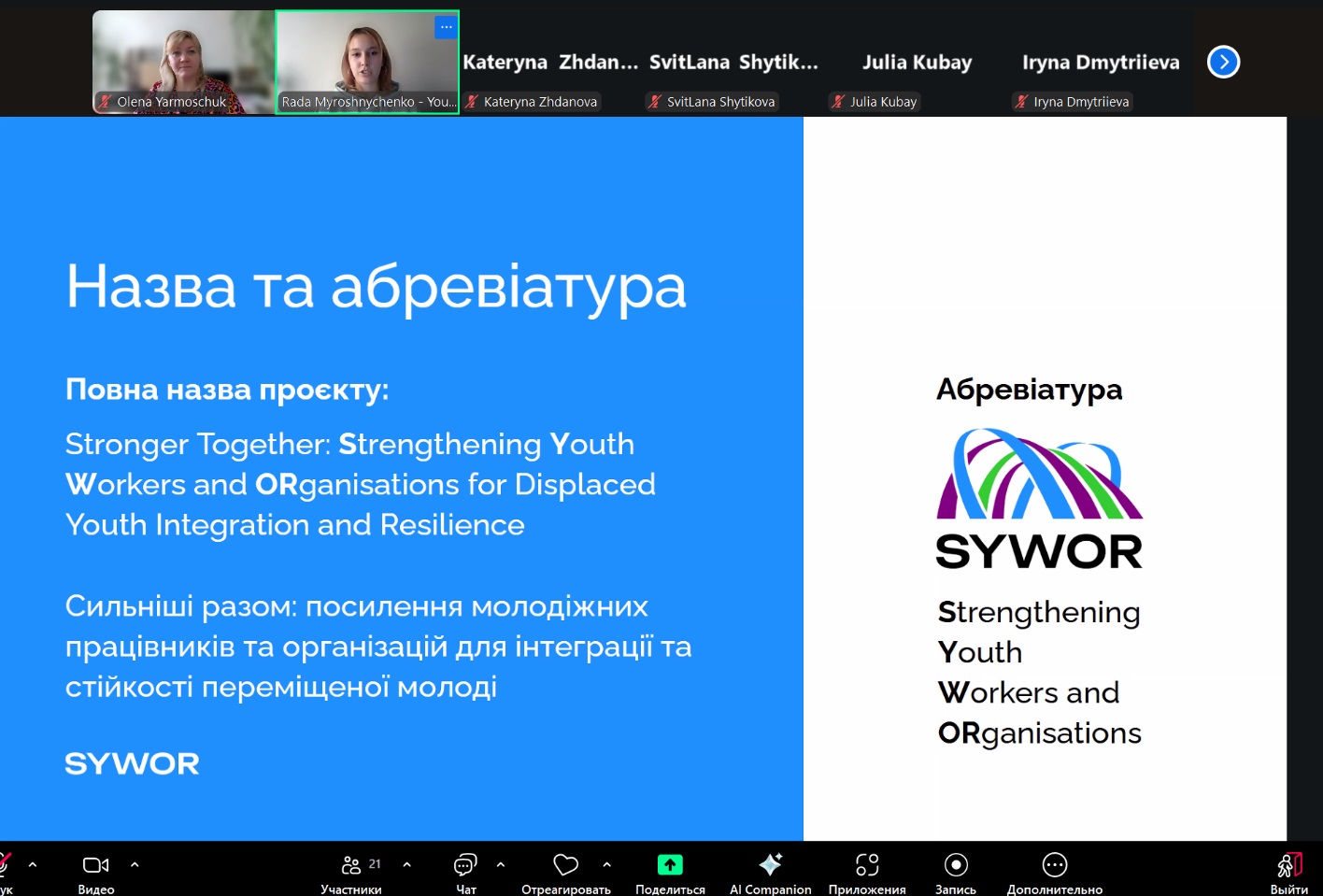Expand the audio options arrow beside microphone
Screen dimensions: 1323x896
[x=33, y=865]
